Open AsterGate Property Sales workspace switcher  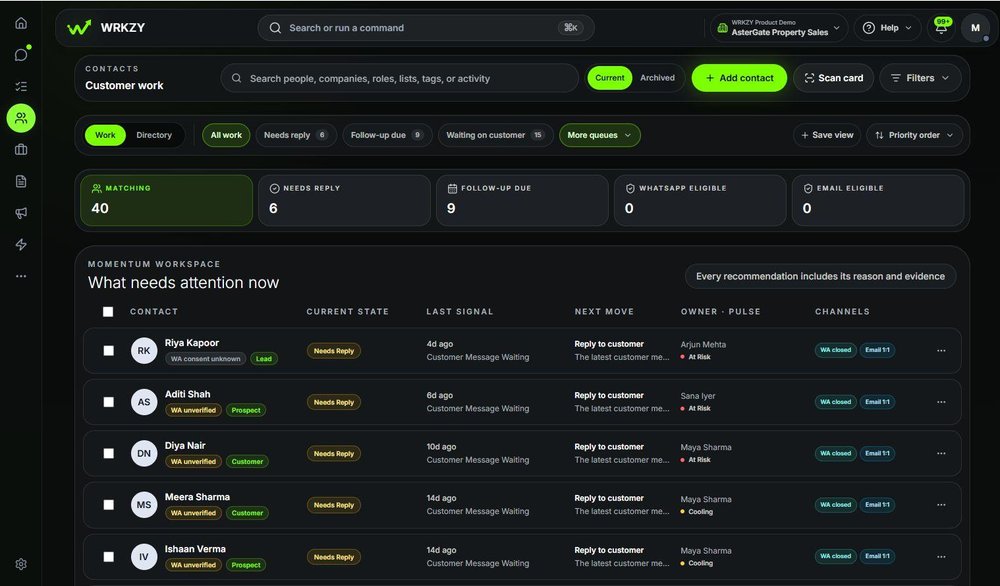[779, 28]
